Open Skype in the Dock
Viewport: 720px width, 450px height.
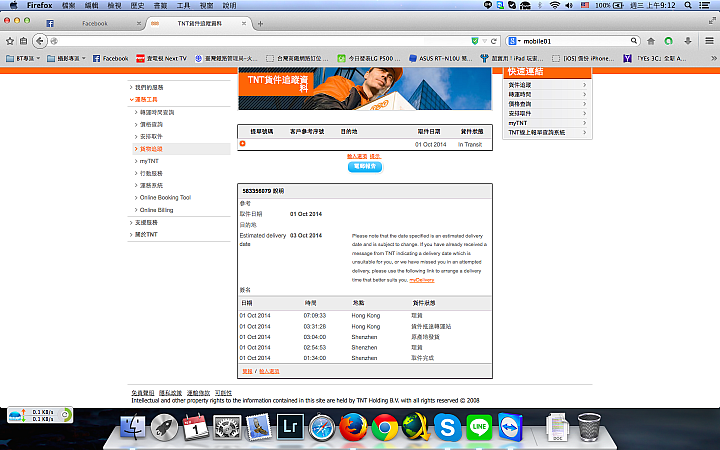(x=448, y=427)
